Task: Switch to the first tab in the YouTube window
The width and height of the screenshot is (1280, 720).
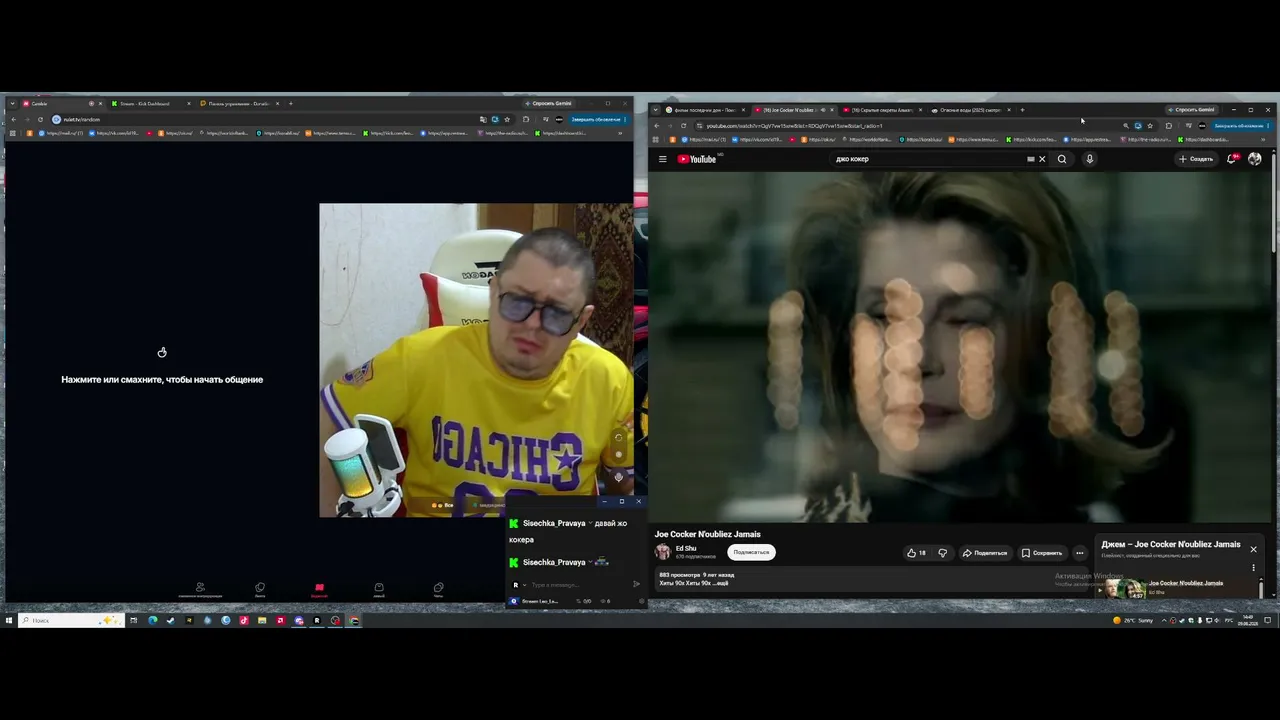Action: click(702, 110)
